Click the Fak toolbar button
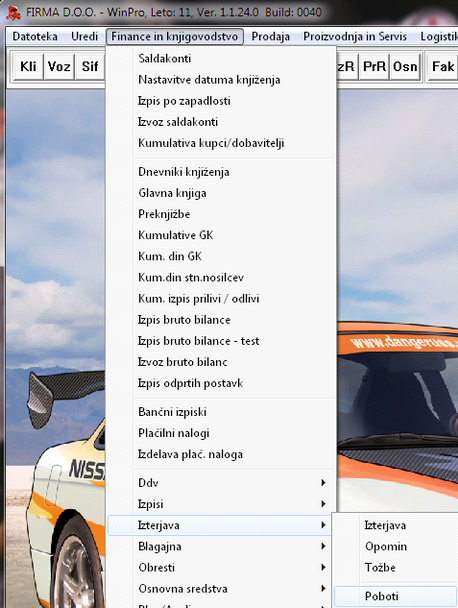458x608 pixels. (x=443, y=67)
